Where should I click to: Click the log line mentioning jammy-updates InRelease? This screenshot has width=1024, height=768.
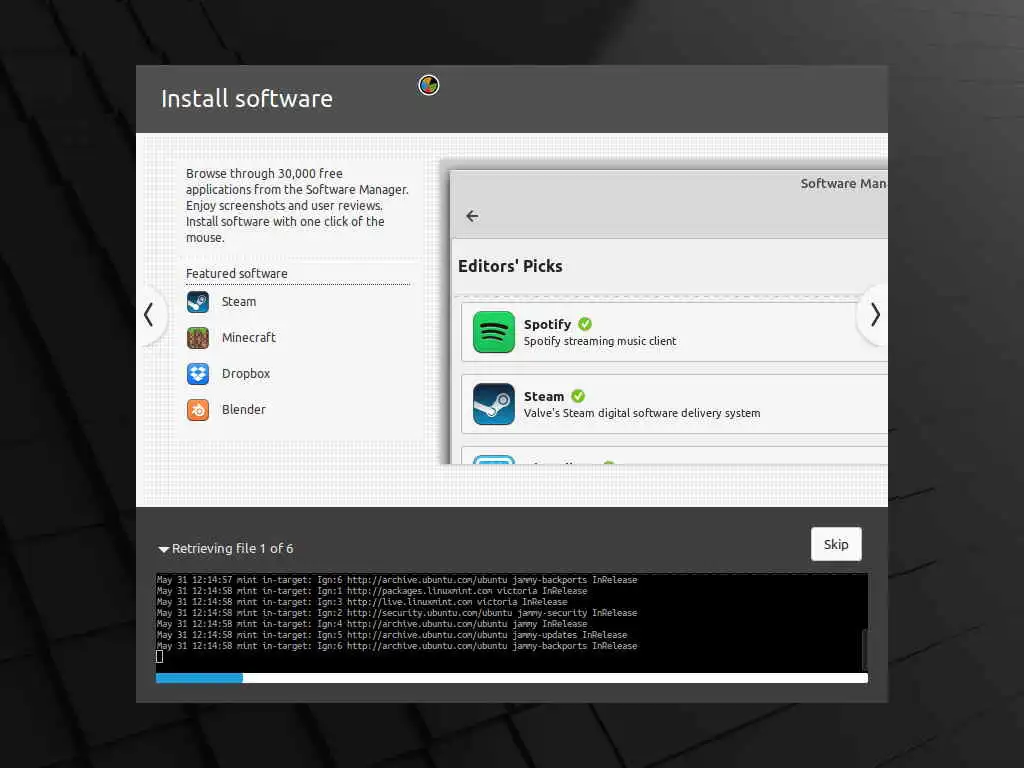tap(392, 635)
